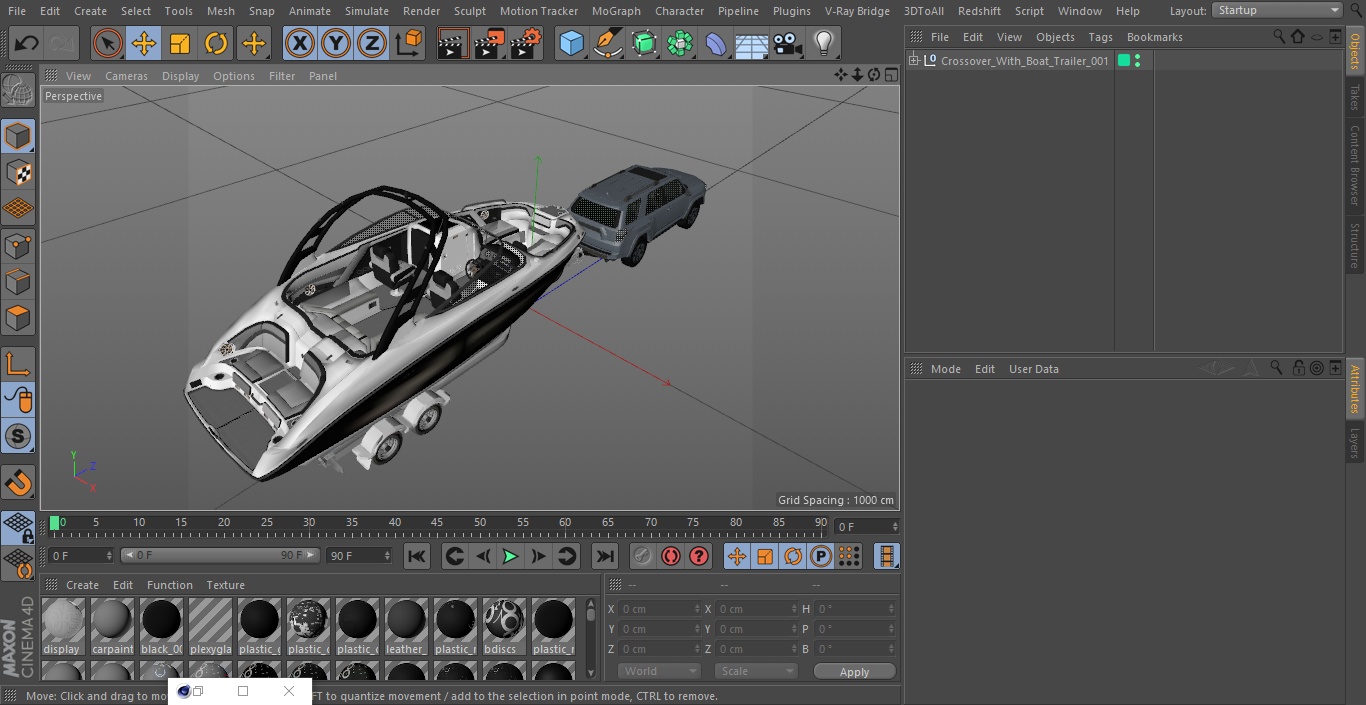The width and height of the screenshot is (1366, 705).
Task: Open User Data menu in Attributes
Action: point(1033,369)
